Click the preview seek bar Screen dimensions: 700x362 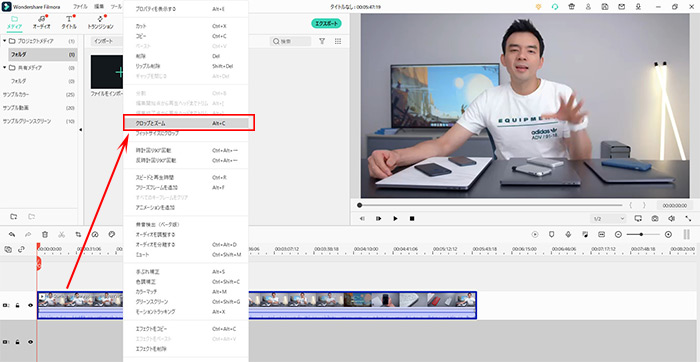(x=490, y=205)
